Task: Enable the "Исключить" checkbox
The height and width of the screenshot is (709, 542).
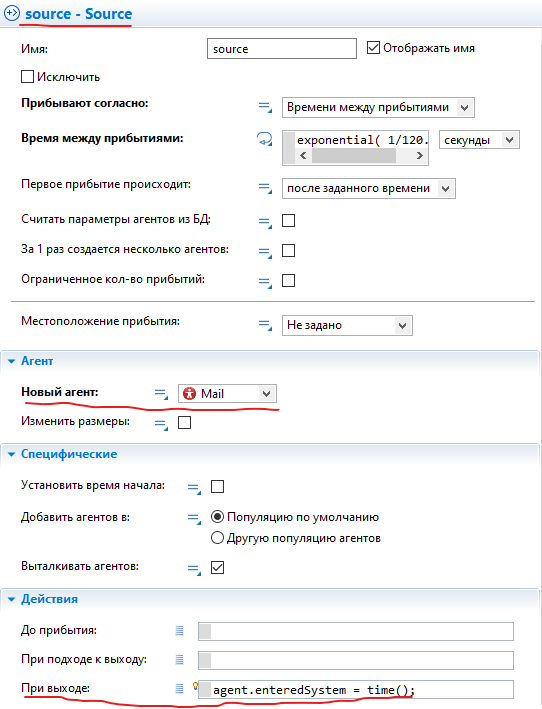Action: (28, 76)
